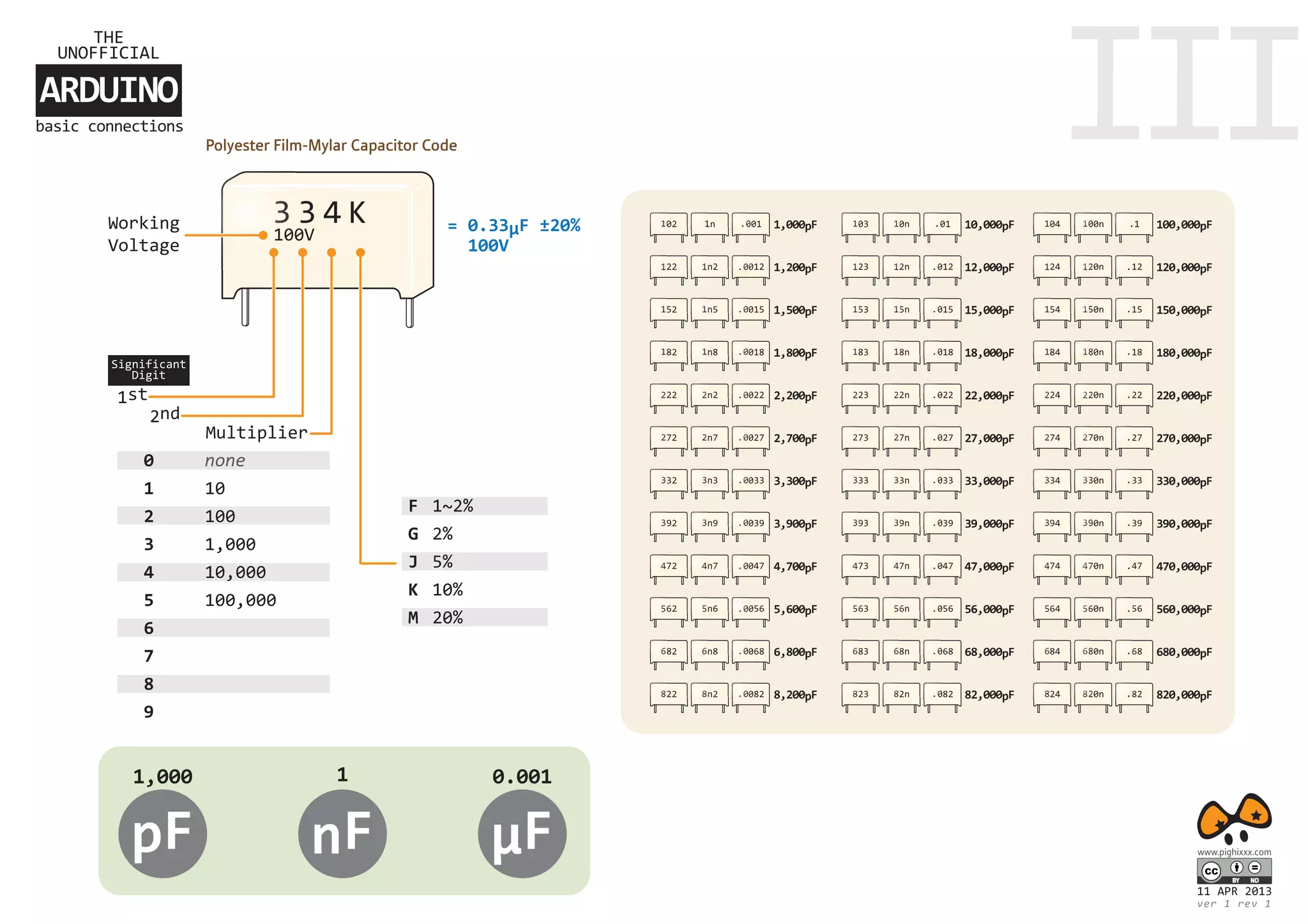Click the Creative Commons license badge
Viewport: 1308px width, 924px height.
coord(1234,870)
